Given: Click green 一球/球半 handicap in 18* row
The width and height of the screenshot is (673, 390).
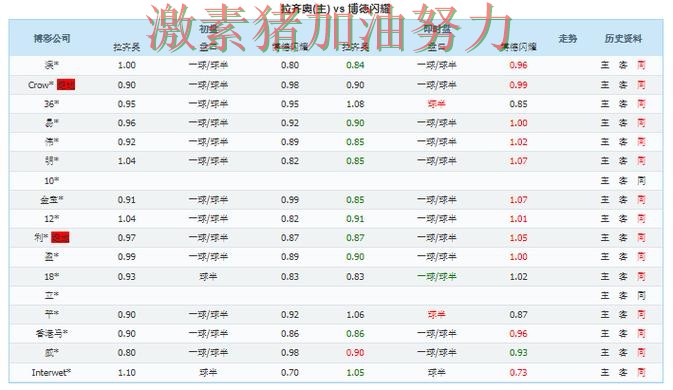Looking at the screenshot, I should (437, 276).
